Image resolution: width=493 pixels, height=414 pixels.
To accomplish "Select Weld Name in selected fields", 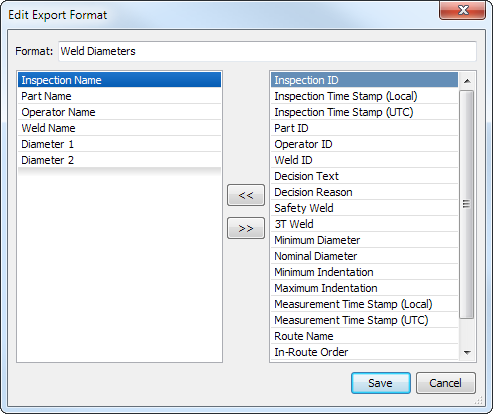I will click(119, 128).
